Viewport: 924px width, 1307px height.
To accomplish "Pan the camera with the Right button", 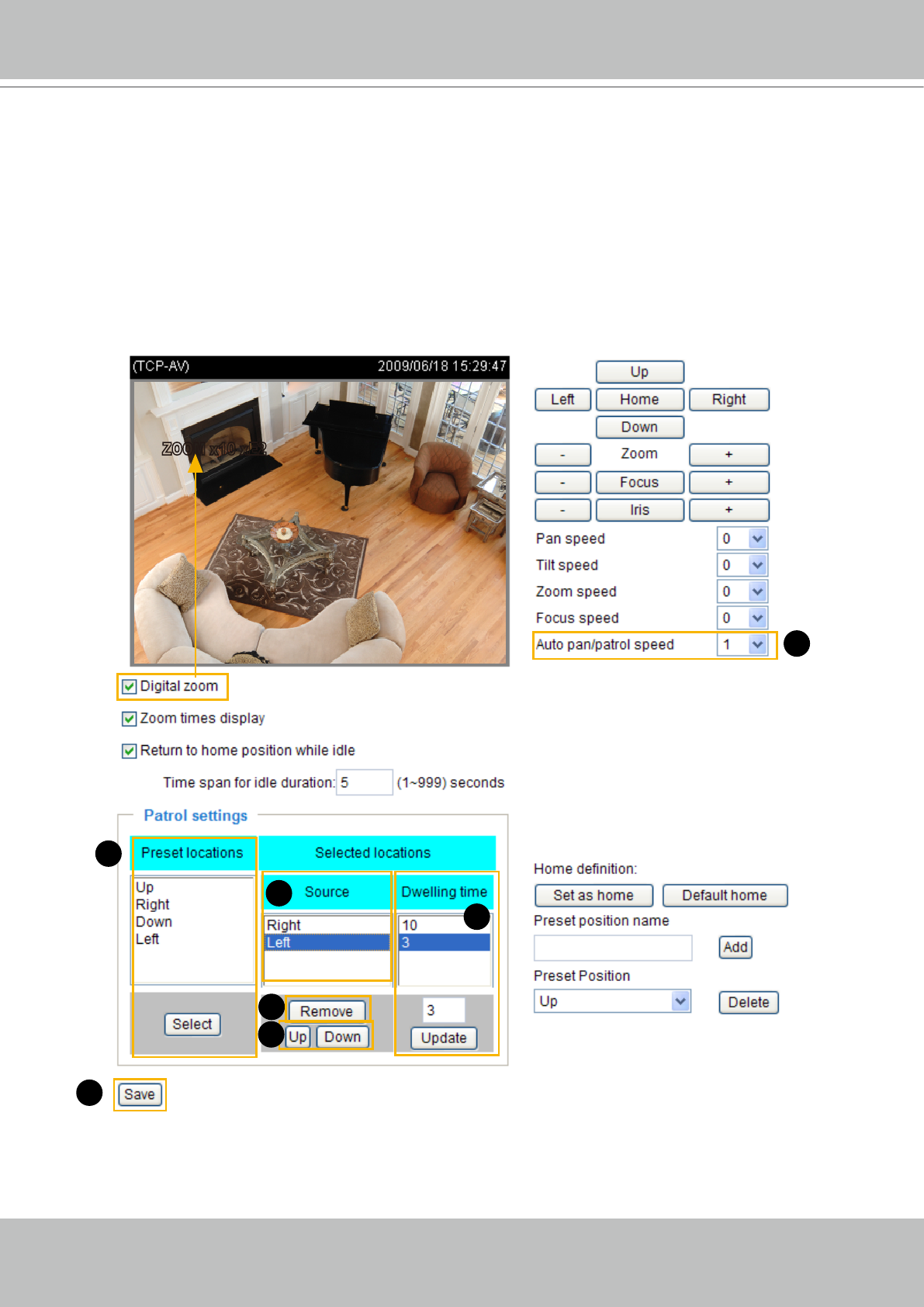I will (728, 400).
